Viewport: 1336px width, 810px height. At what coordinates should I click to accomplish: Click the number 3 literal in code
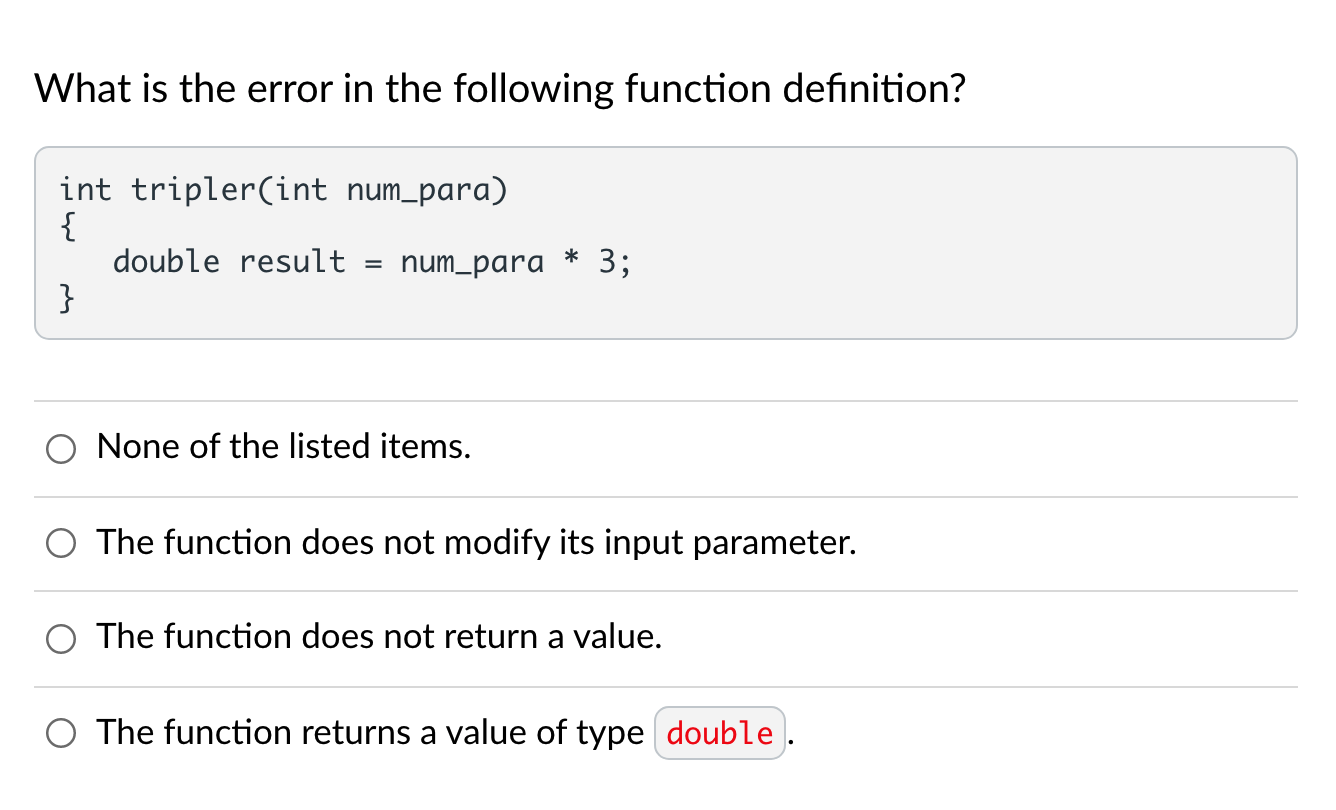pyautogui.click(x=607, y=262)
